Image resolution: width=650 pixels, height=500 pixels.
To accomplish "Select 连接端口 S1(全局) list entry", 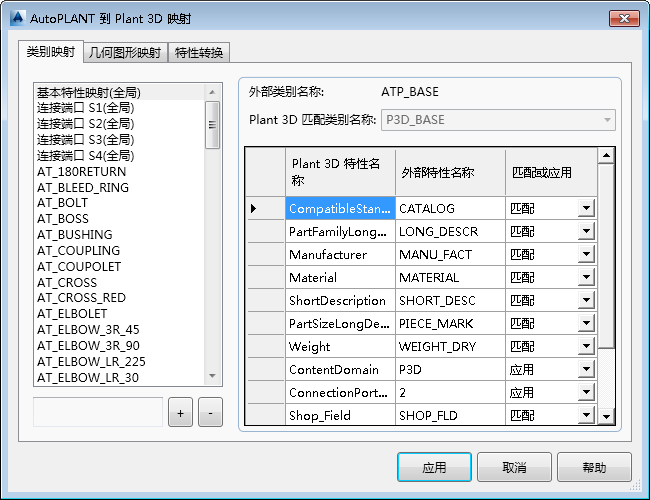I will point(120,108).
